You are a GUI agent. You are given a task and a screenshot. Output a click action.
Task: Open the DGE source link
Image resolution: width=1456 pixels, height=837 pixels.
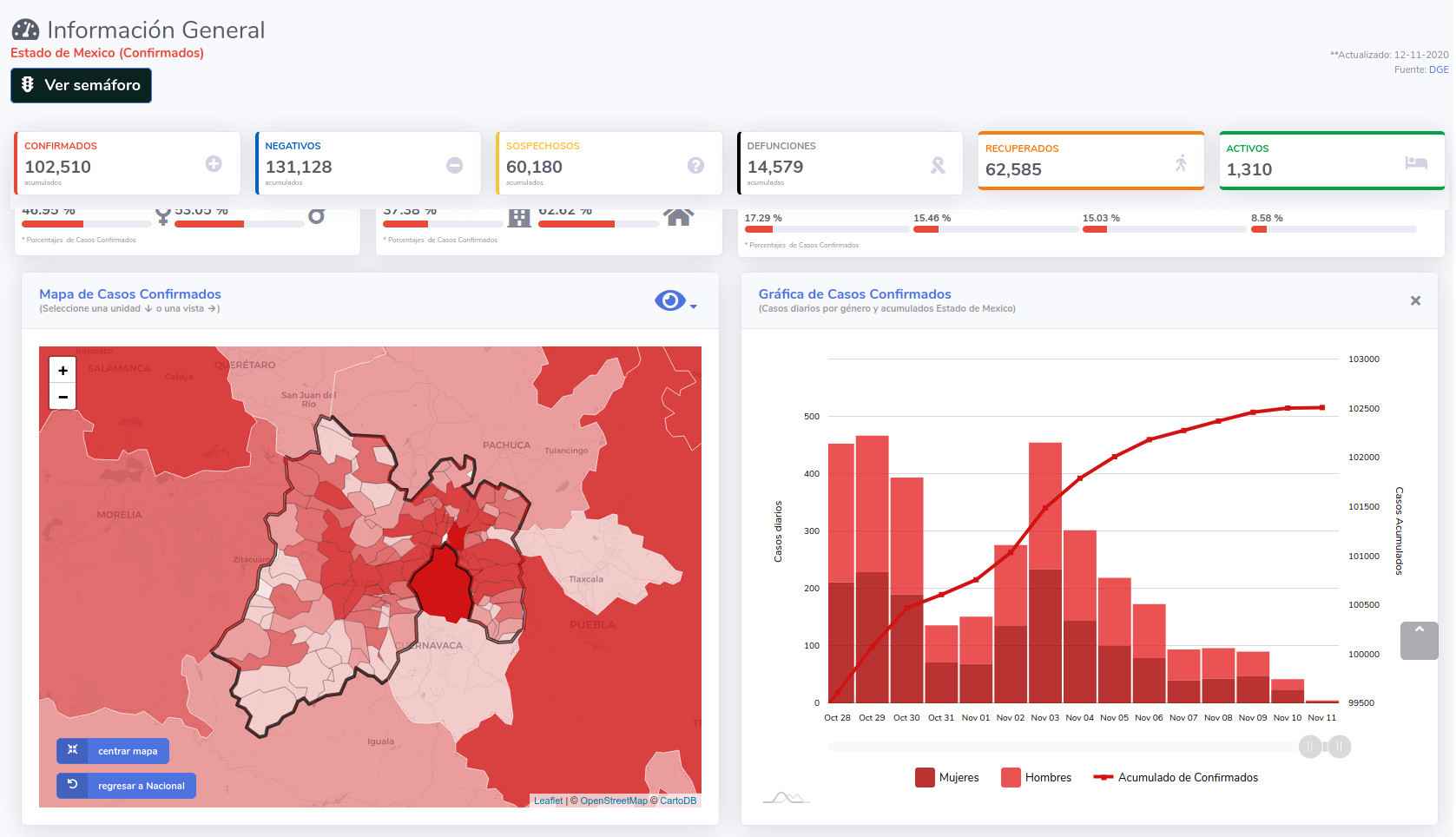(x=1439, y=69)
